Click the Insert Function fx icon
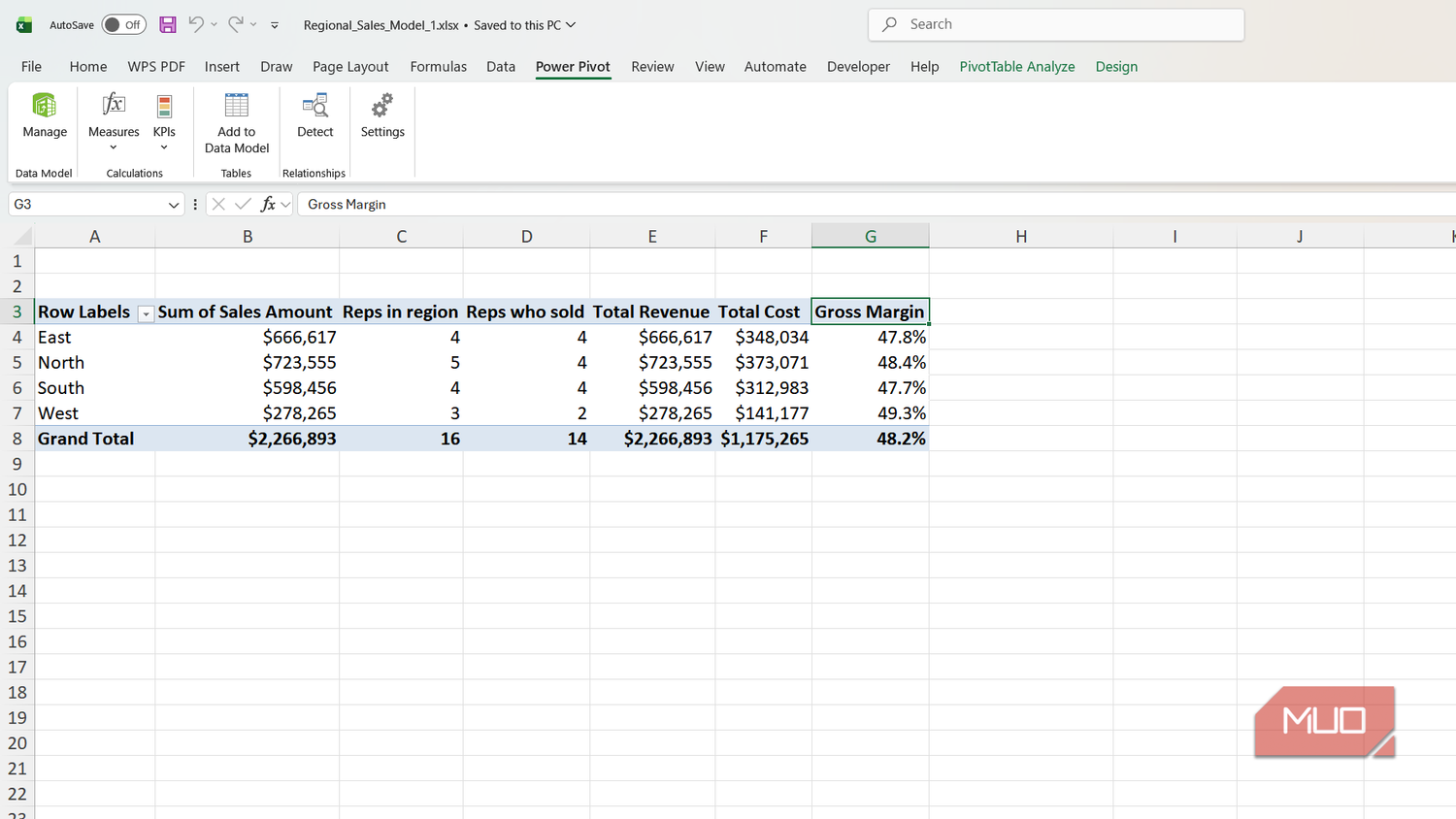 pyautogui.click(x=268, y=204)
